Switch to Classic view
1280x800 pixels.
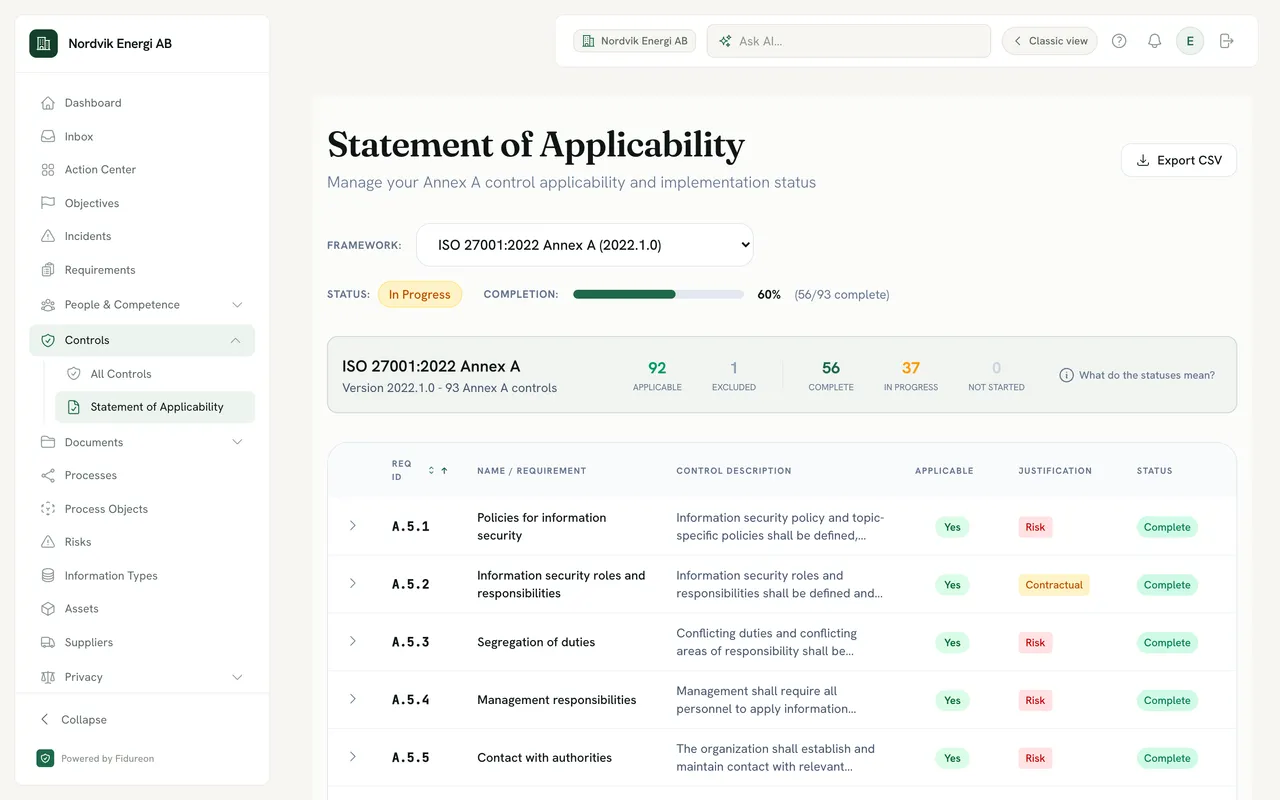[x=1049, y=41]
